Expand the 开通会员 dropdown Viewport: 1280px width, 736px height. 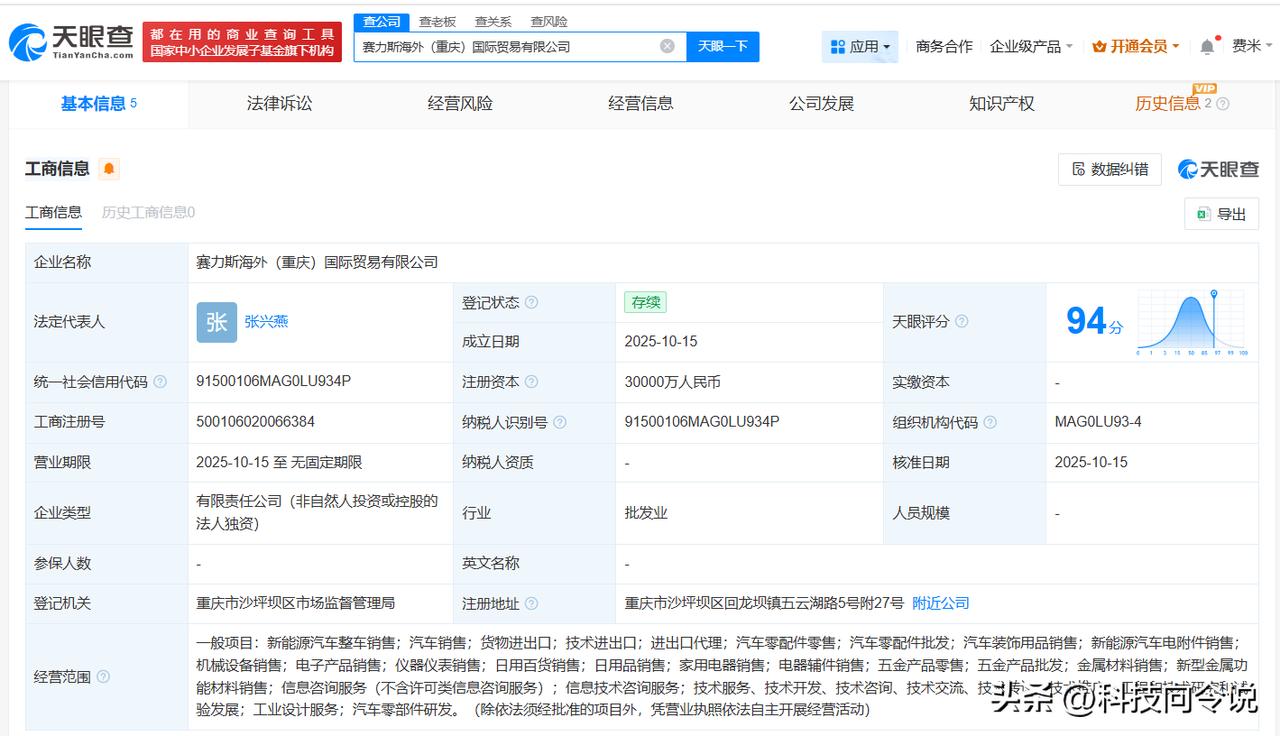pos(1136,46)
